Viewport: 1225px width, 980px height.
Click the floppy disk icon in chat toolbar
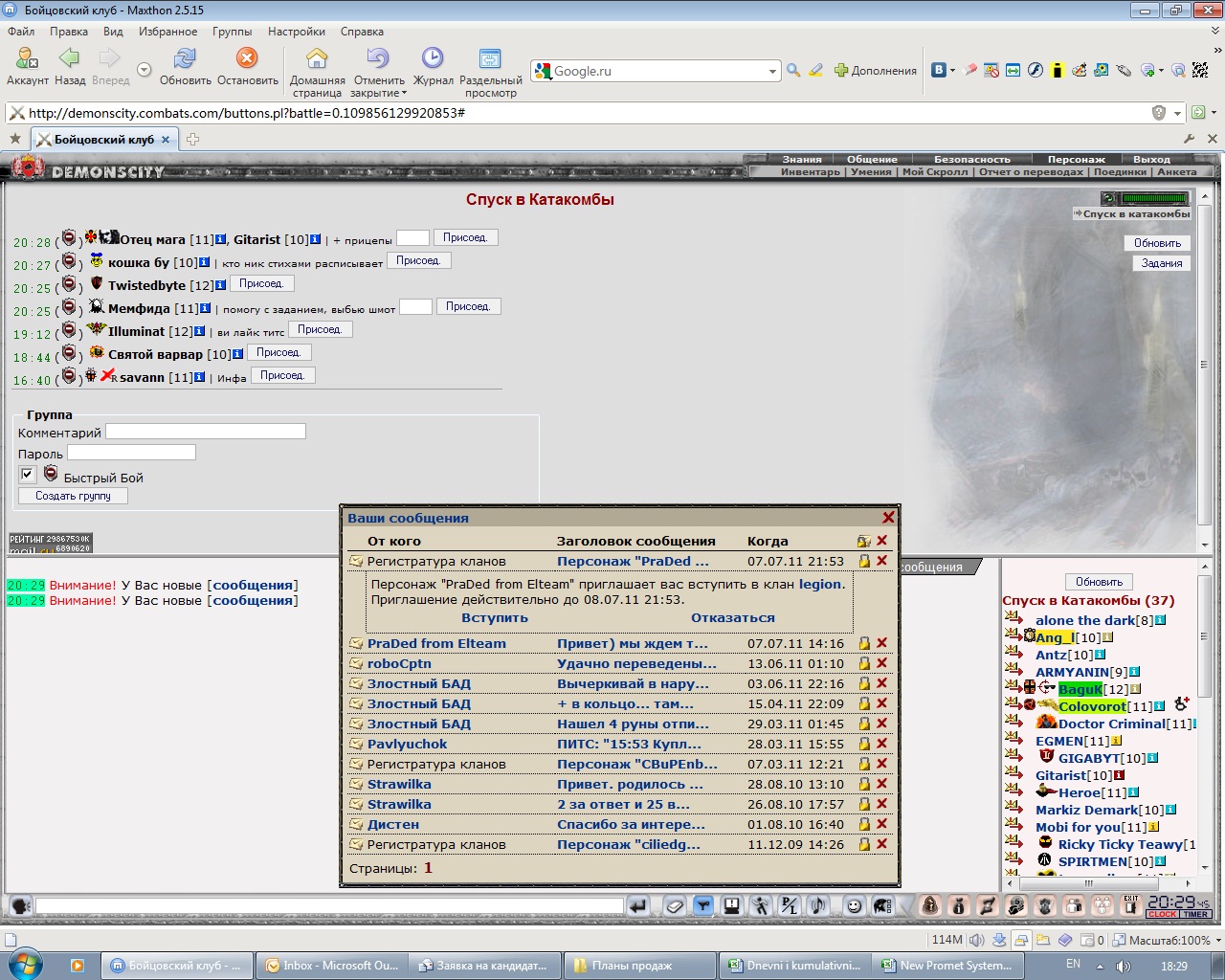click(732, 905)
